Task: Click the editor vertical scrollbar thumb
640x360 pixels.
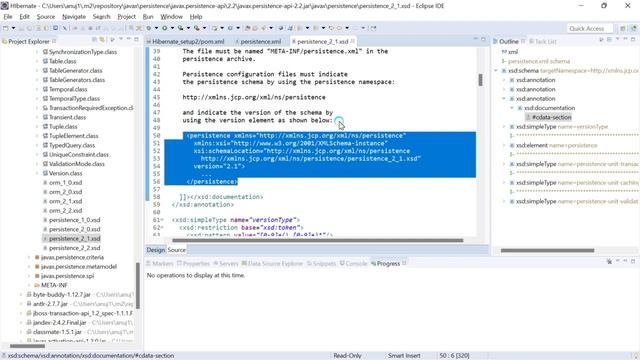Action: (x=480, y=80)
